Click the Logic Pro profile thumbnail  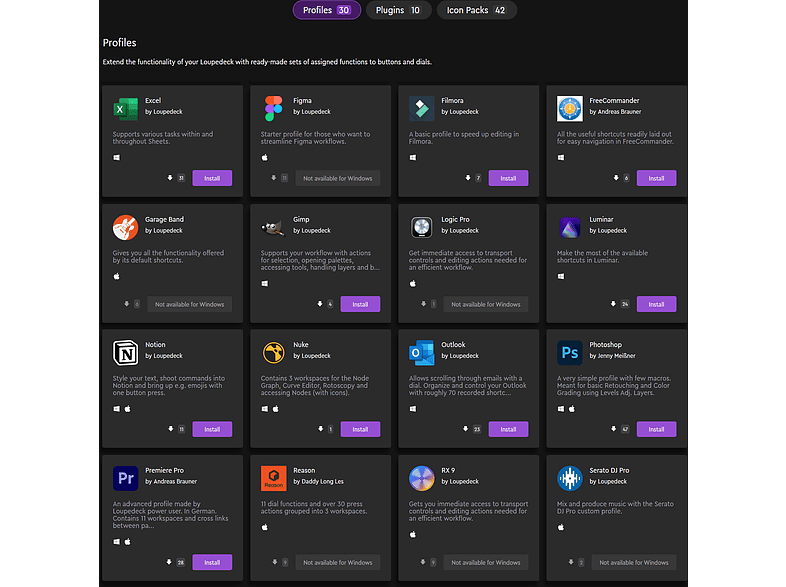421,227
